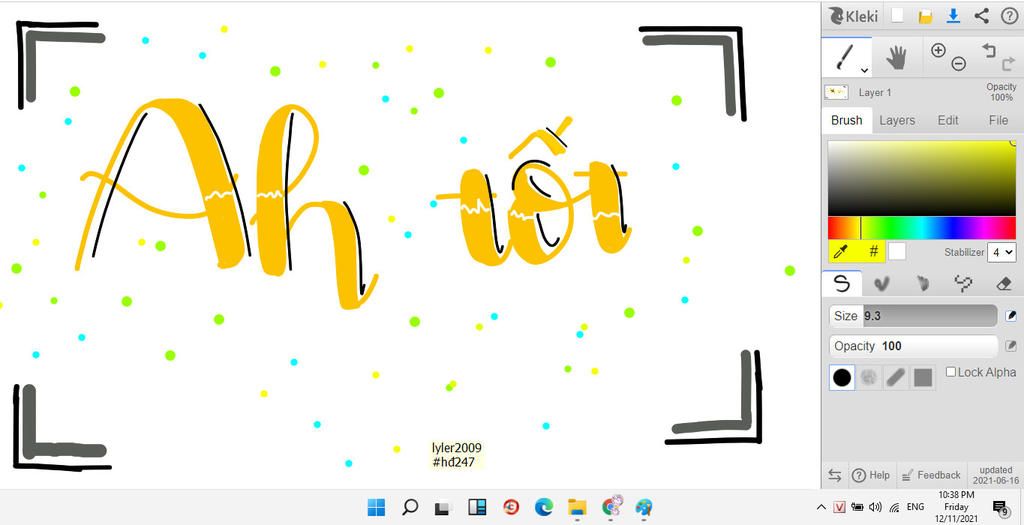Enable the Lock Alpha checkbox
This screenshot has width=1024, height=525.
click(x=951, y=372)
